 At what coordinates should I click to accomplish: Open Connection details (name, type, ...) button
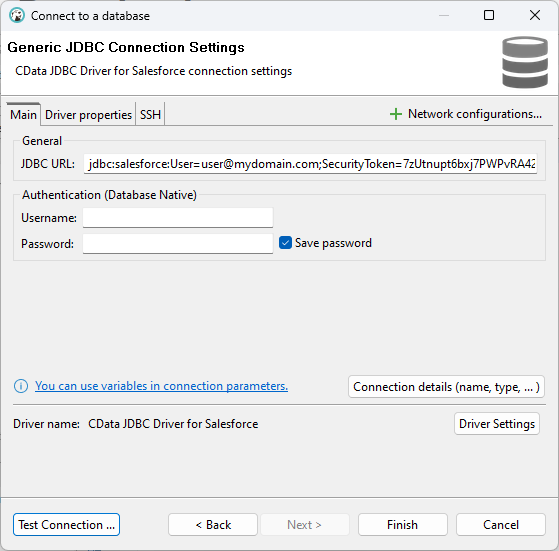(x=446, y=387)
